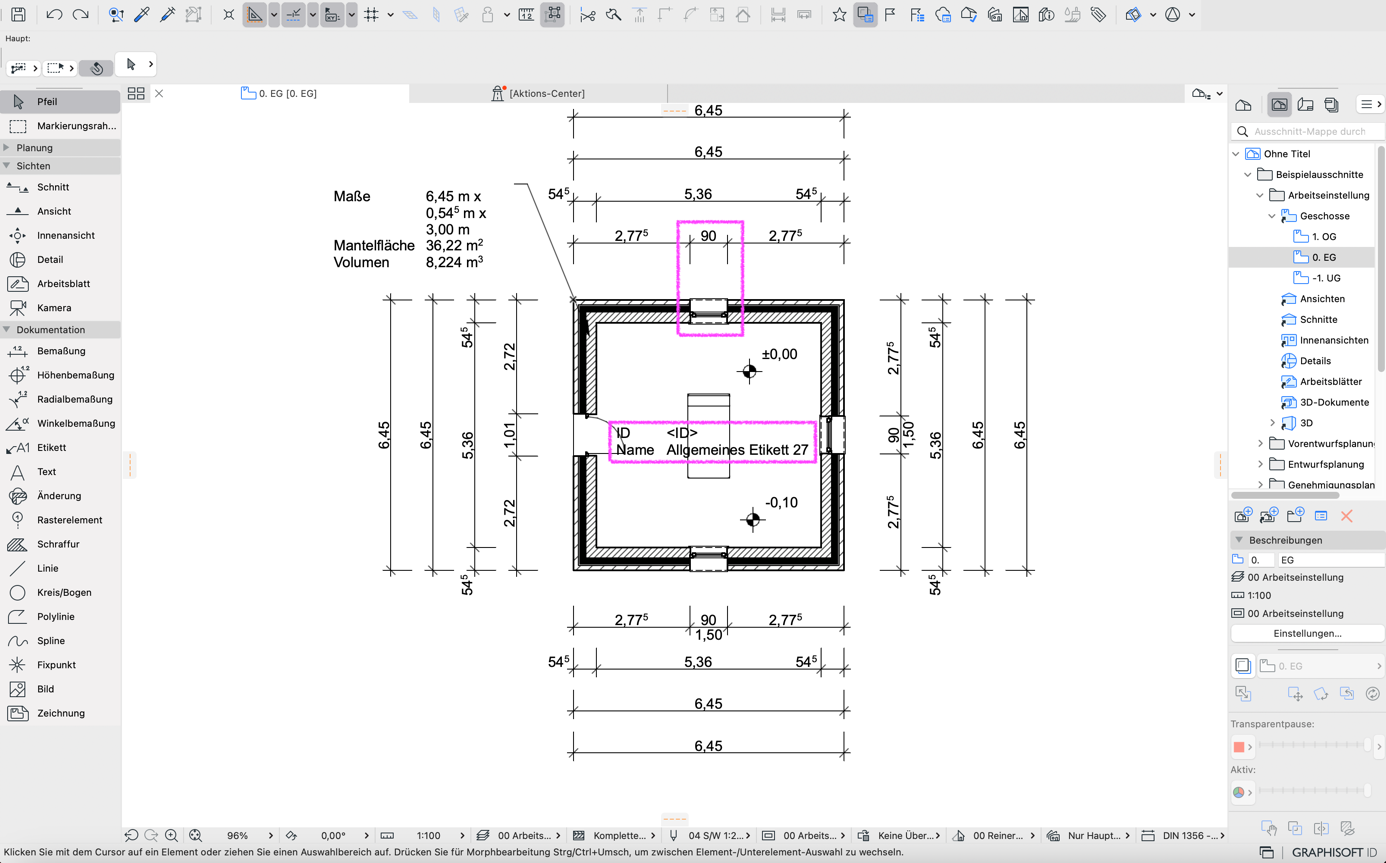
Task: Click the zoom-in magnifier in bottom bar
Action: [x=172, y=835]
